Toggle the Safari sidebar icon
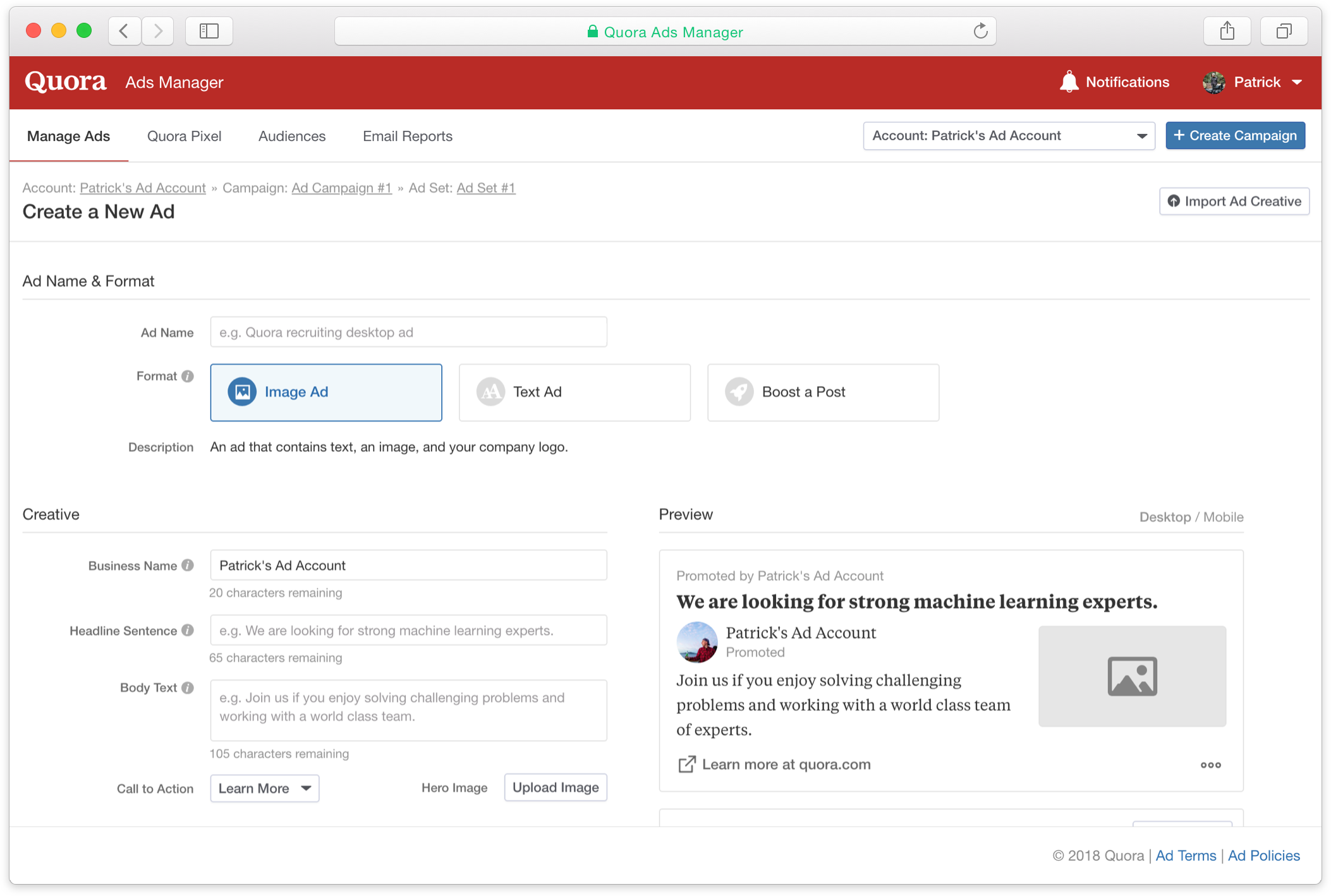 coord(209,31)
